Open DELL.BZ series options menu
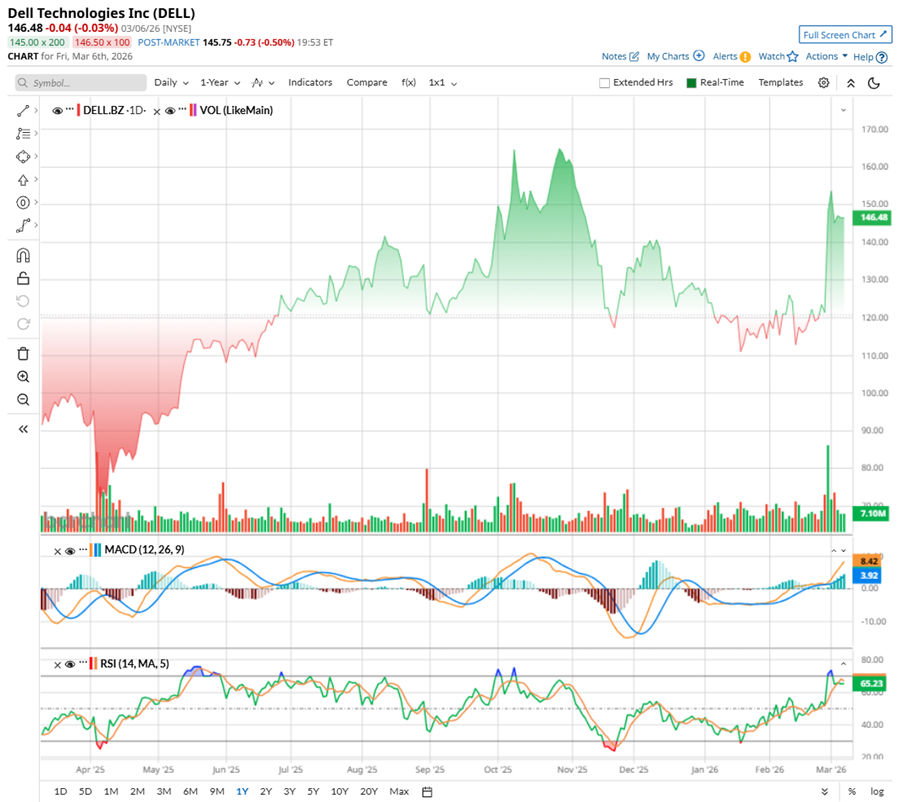The image size is (903, 802). pos(70,109)
